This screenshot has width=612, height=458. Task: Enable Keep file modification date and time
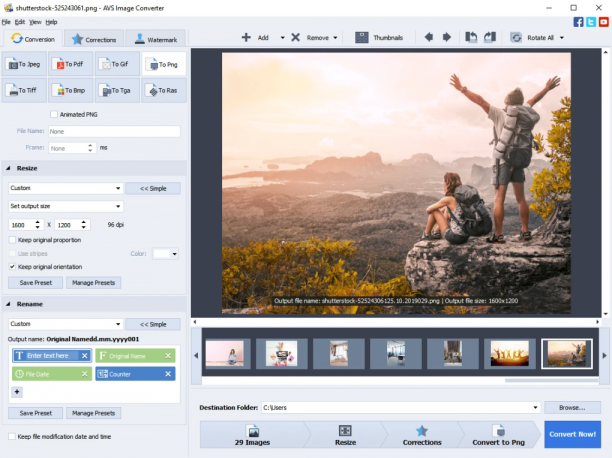(x=12, y=437)
